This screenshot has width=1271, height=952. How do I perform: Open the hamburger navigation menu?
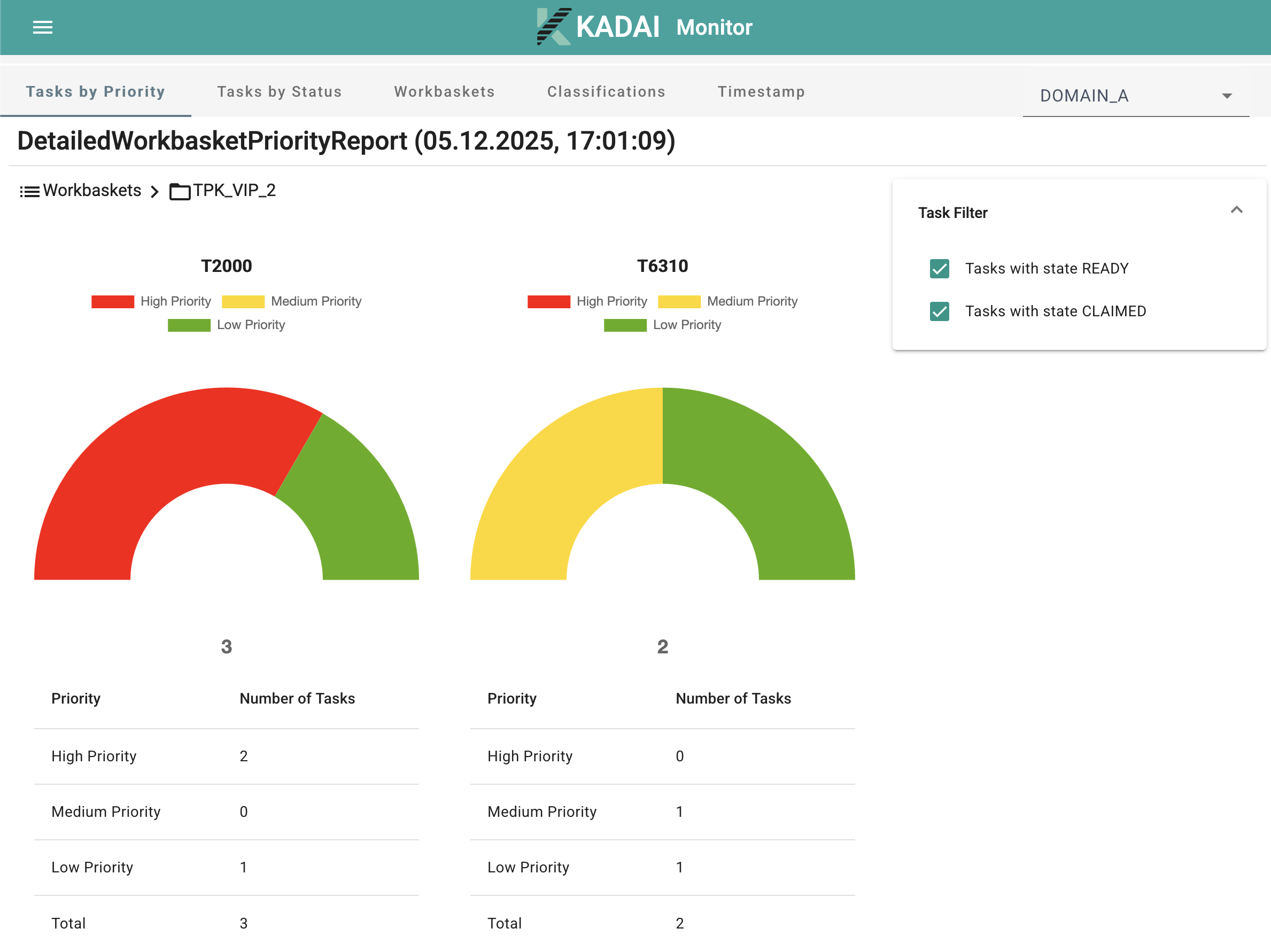click(43, 27)
